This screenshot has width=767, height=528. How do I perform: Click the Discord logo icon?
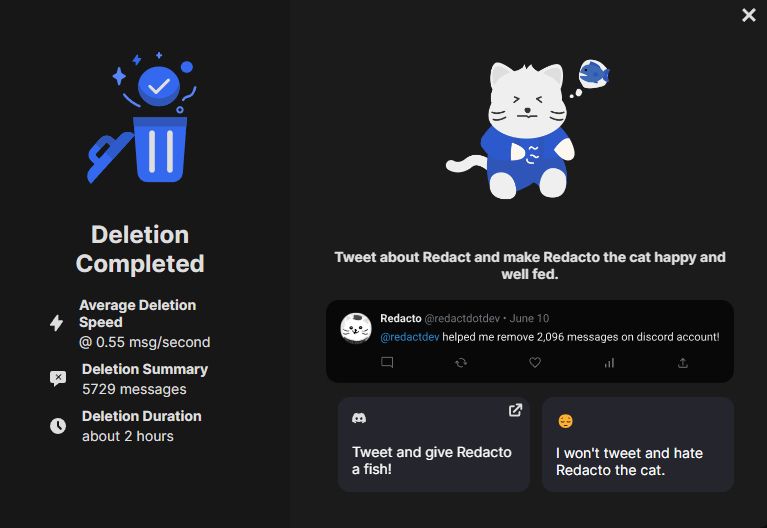pos(359,418)
